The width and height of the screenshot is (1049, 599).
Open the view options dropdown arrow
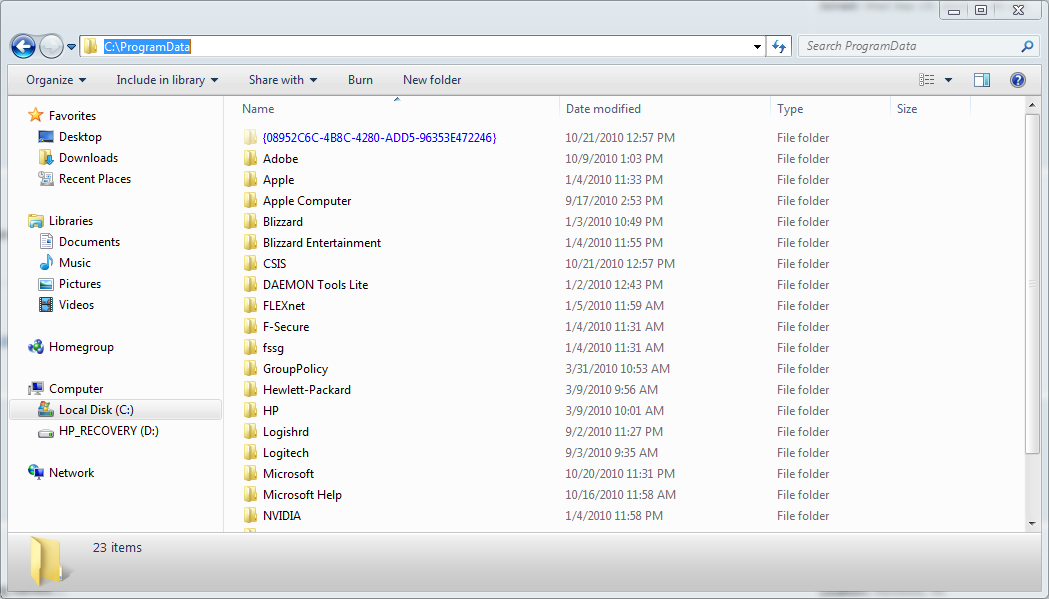(948, 80)
